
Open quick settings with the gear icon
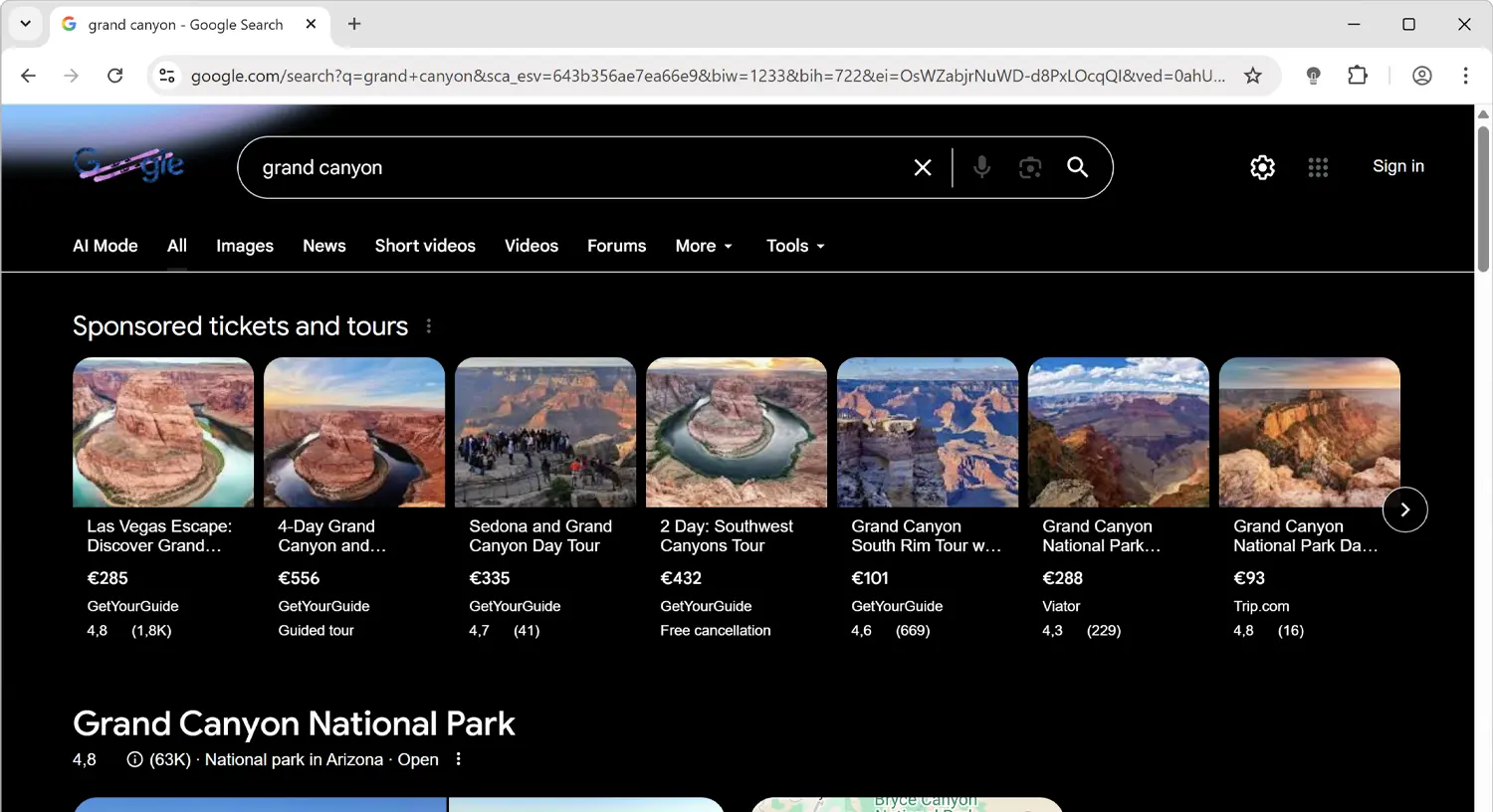click(1262, 167)
